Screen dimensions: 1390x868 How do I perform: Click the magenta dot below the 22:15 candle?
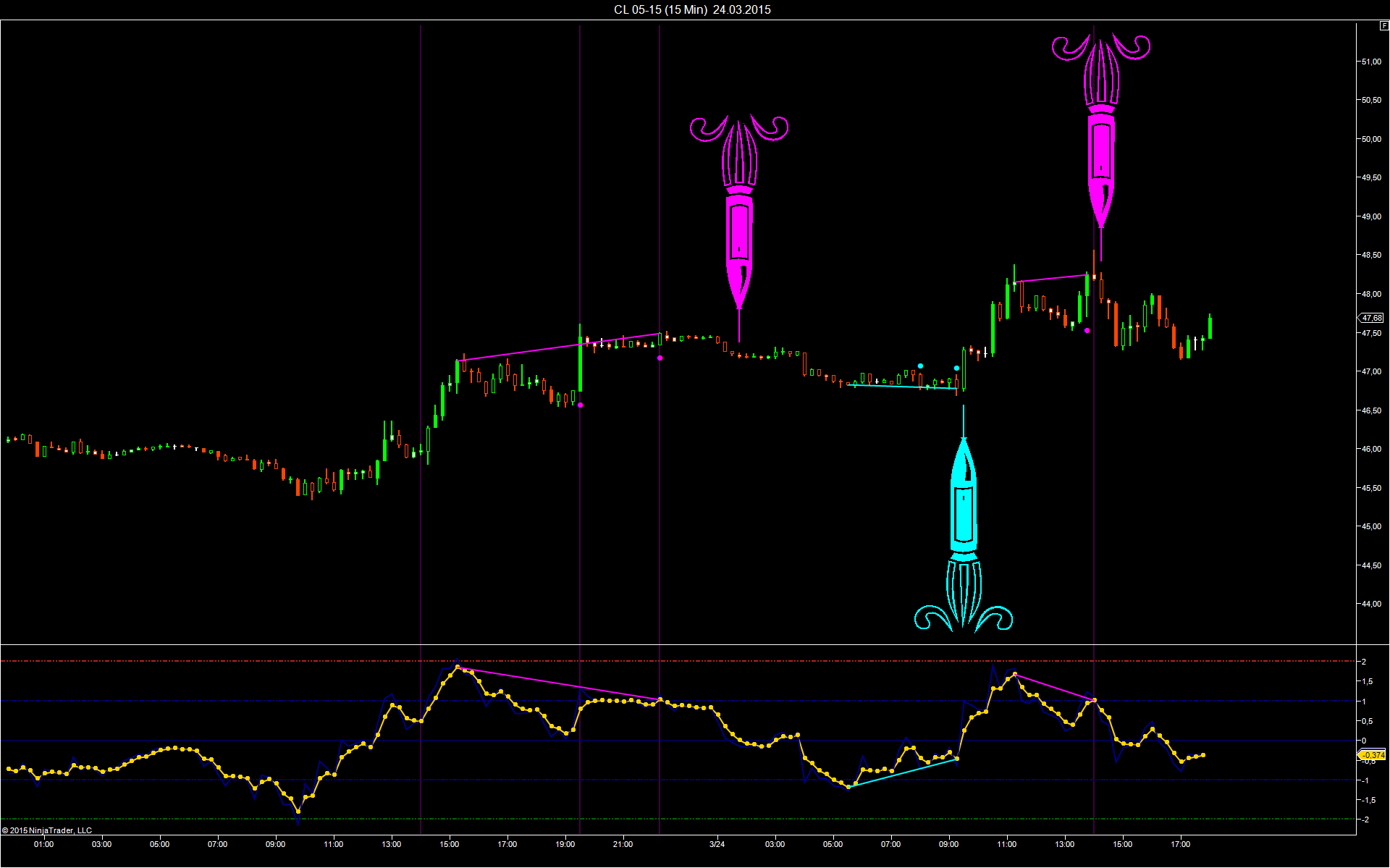tap(660, 358)
